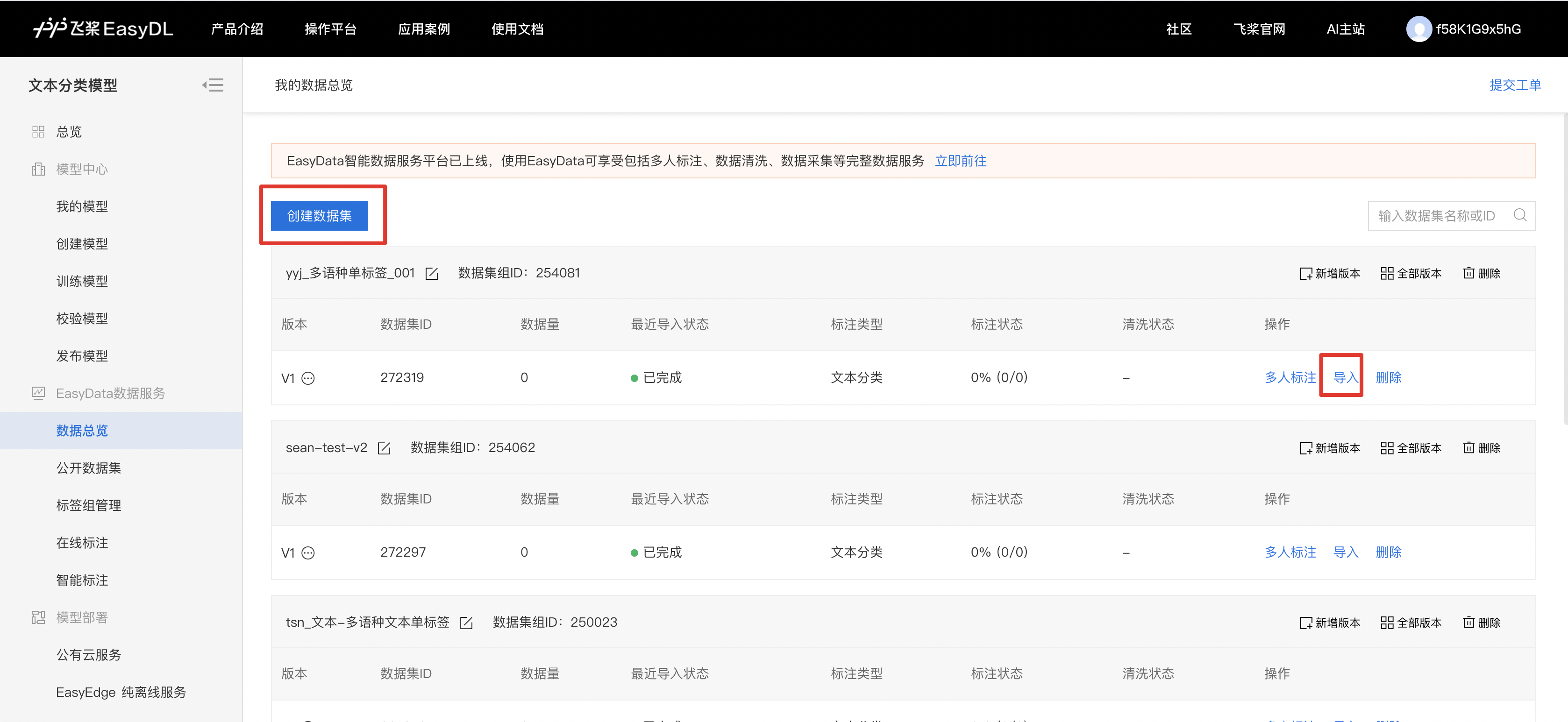Open the user avatar icon
This screenshot has height=722, width=1568.
click(1418, 28)
